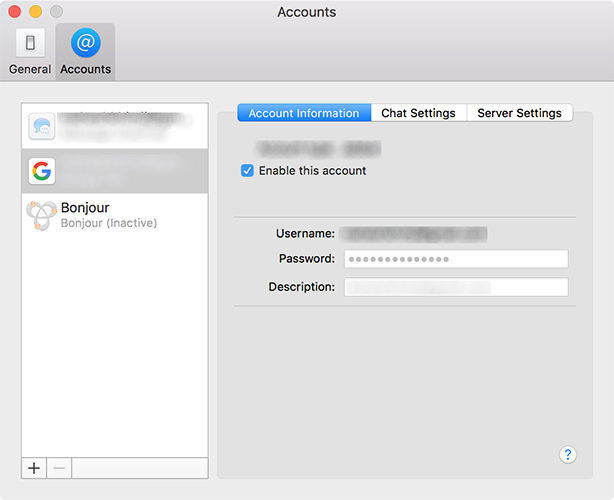Close the Accounts window with red button
This screenshot has width=614, height=500.
tap(15, 13)
